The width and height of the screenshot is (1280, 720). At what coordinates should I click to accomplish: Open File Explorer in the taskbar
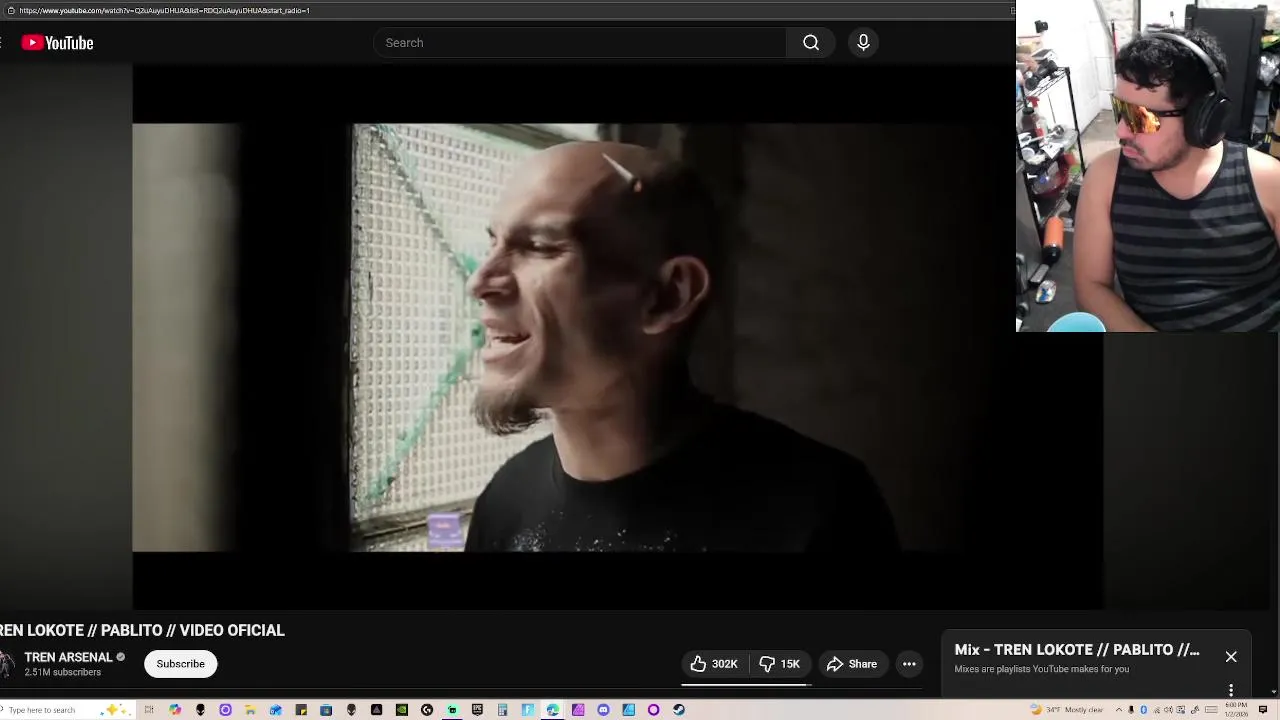click(x=250, y=710)
